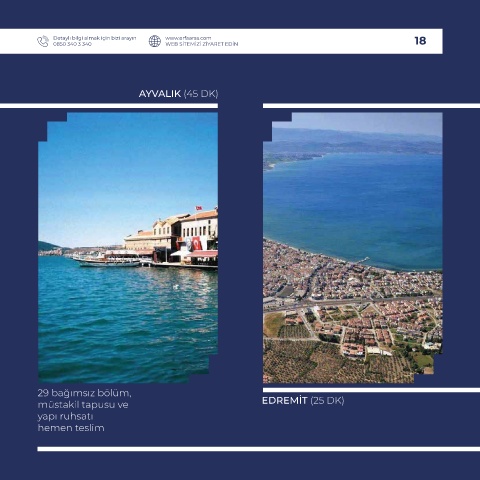Viewport: 480px width, 480px height.
Task: Click the 'yapı ruhsatı' text line
Action: click(65, 417)
